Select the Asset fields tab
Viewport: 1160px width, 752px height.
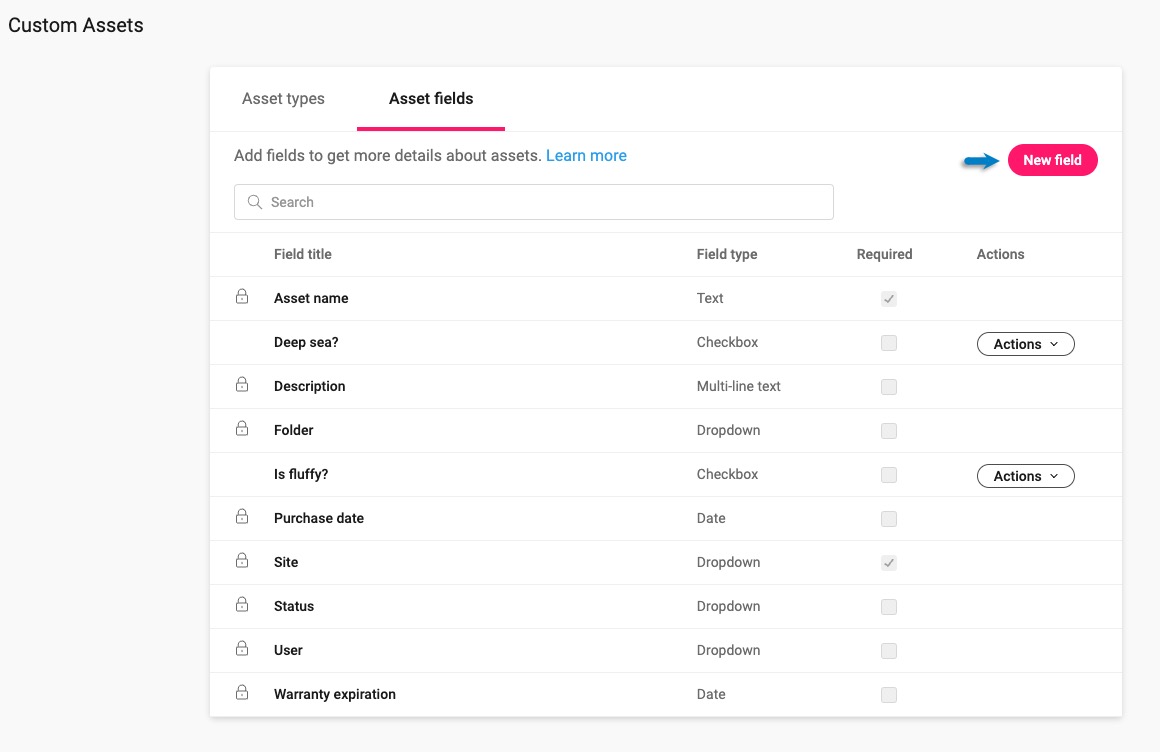431,98
